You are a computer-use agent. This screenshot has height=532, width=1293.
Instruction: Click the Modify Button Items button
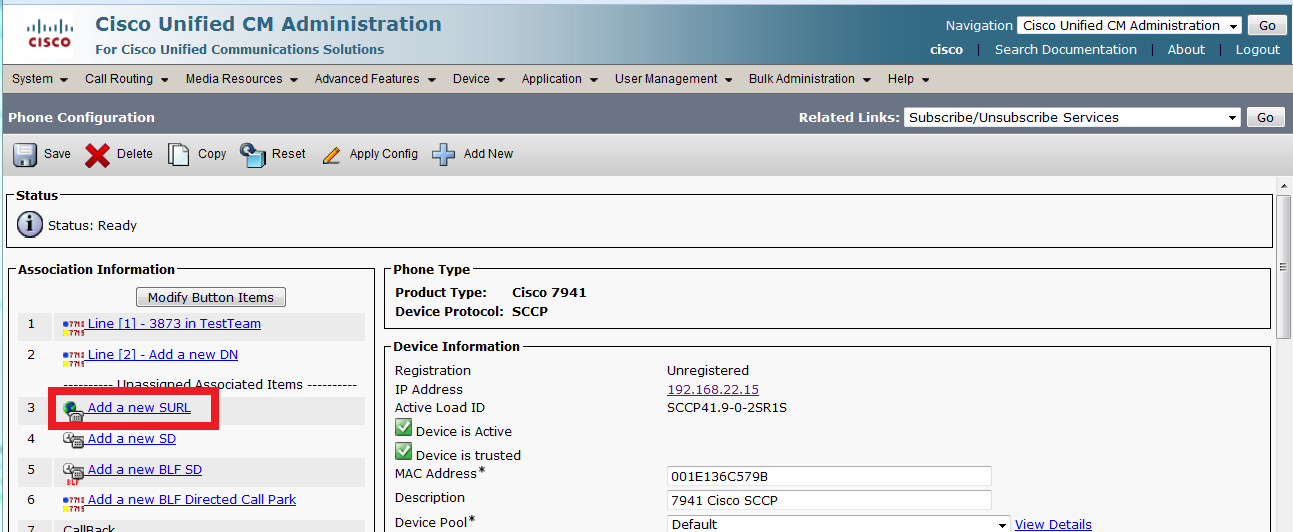[211, 297]
